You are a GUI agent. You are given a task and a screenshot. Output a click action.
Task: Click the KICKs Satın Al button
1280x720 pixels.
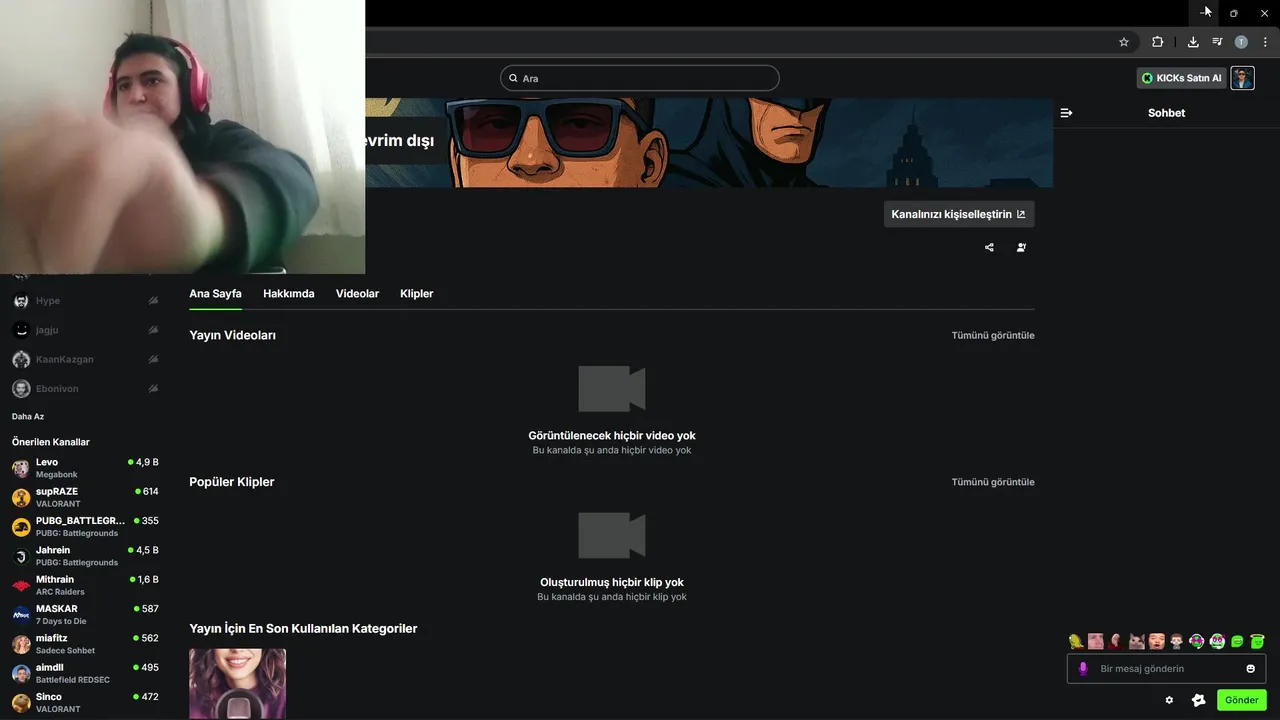[x=1182, y=78]
